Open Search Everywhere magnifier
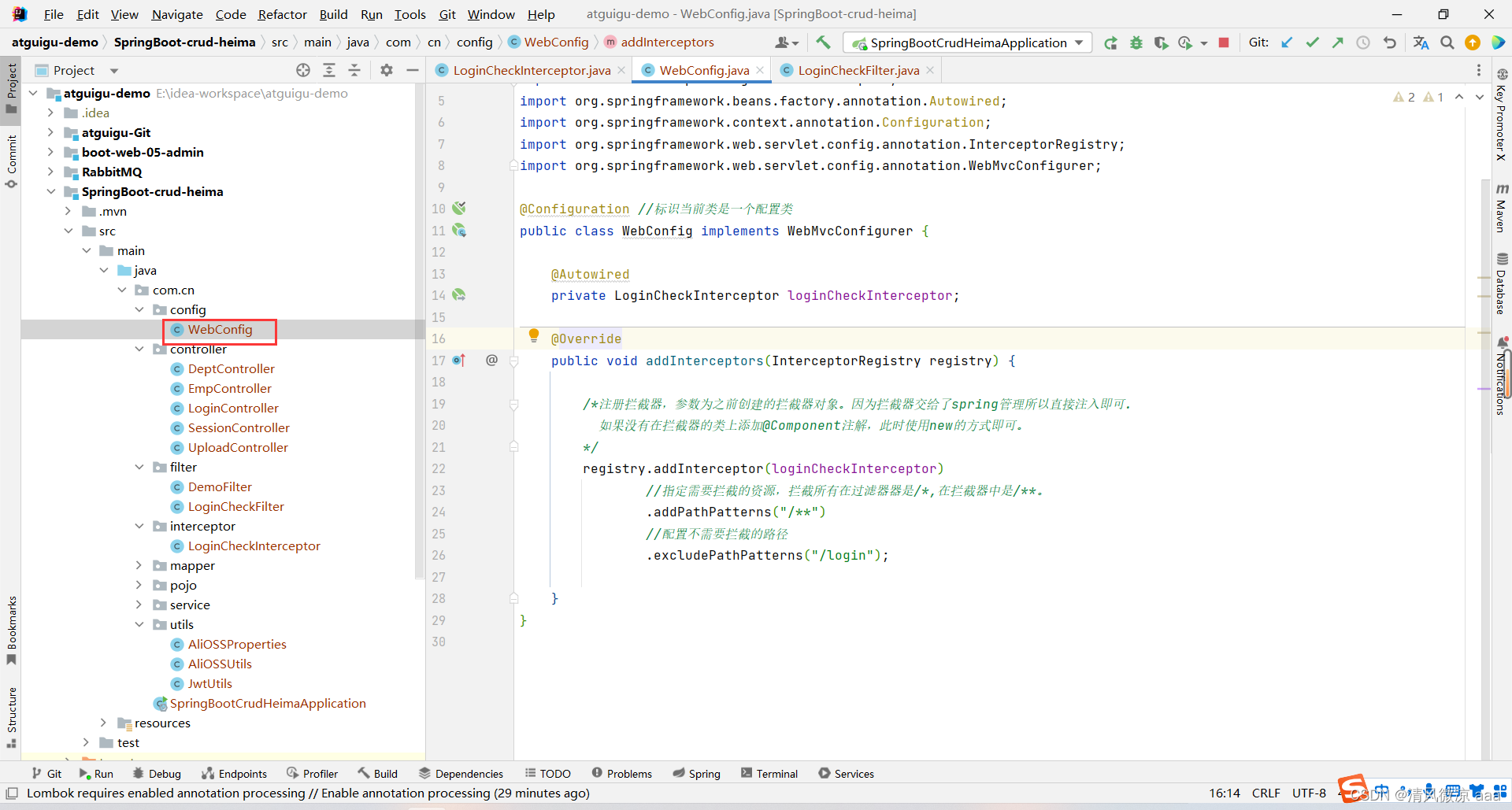 [x=1447, y=43]
